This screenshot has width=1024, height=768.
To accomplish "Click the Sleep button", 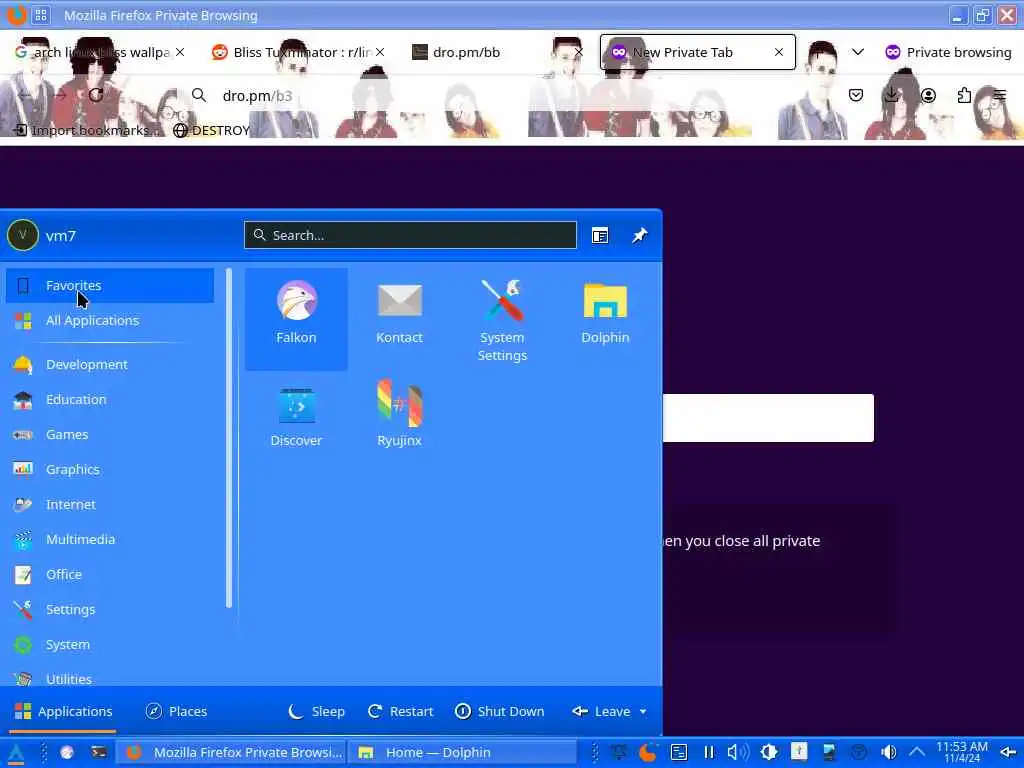I will (317, 711).
